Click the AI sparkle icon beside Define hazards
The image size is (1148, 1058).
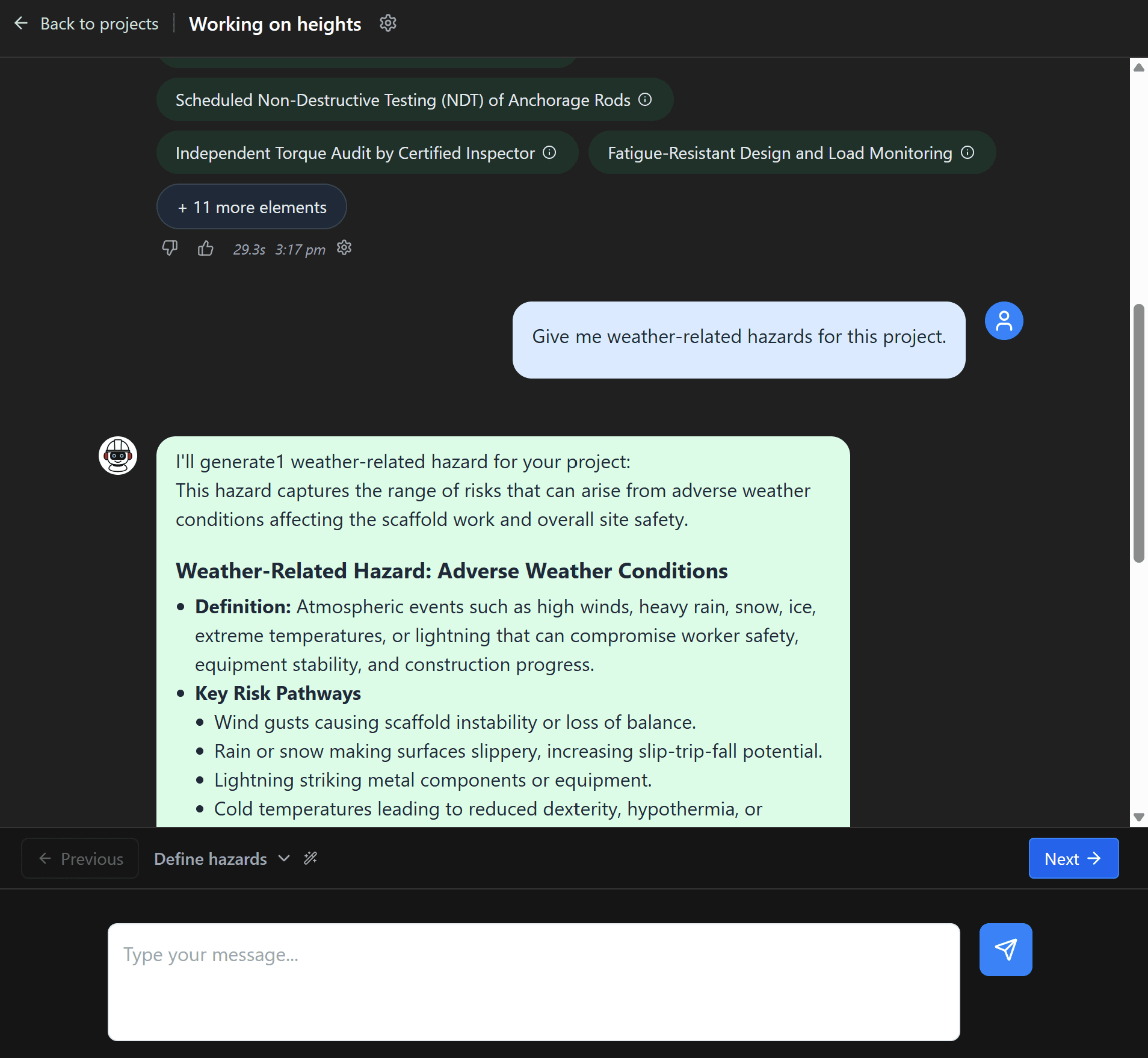pyautogui.click(x=310, y=858)
